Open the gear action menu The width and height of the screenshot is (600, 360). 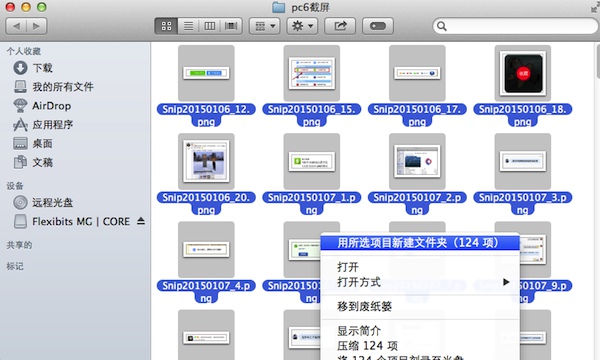tap(302, 26)
